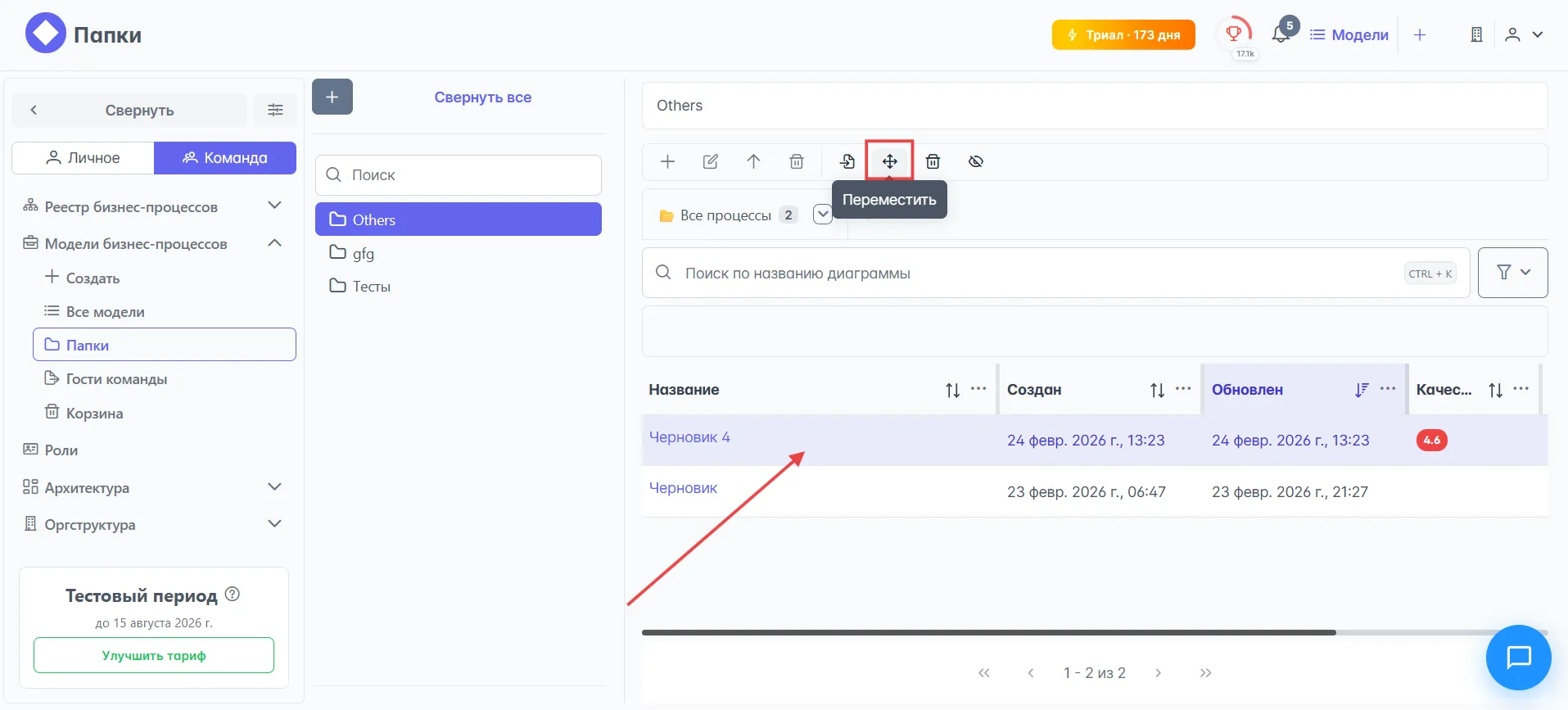Open Гости команды menu item
This screenshot has height=710, width=1568.
[x=116, y=379]
